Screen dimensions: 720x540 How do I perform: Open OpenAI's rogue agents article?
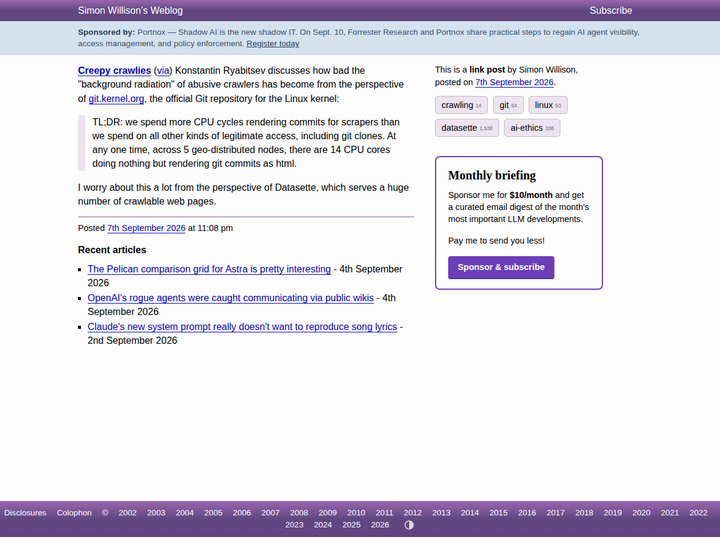[231, 298]
